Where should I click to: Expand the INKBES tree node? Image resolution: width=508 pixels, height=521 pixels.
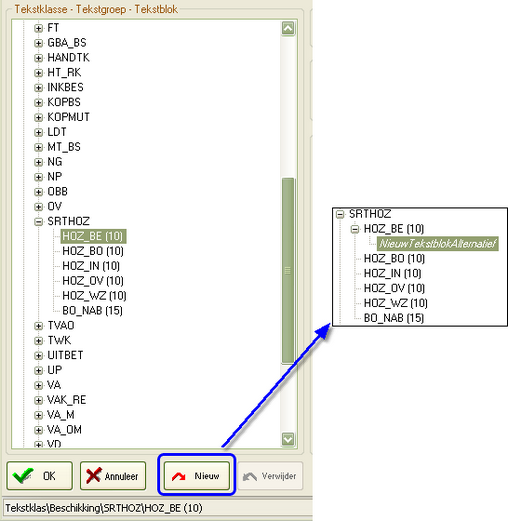[x=38, y=88]
